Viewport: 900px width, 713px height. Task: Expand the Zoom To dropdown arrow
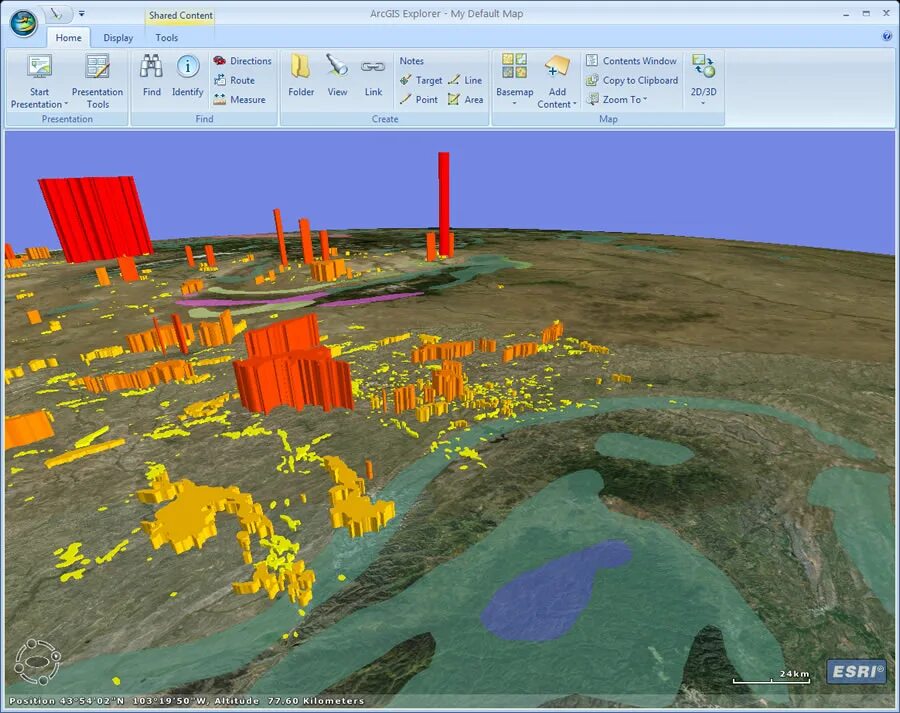(645, 99)
